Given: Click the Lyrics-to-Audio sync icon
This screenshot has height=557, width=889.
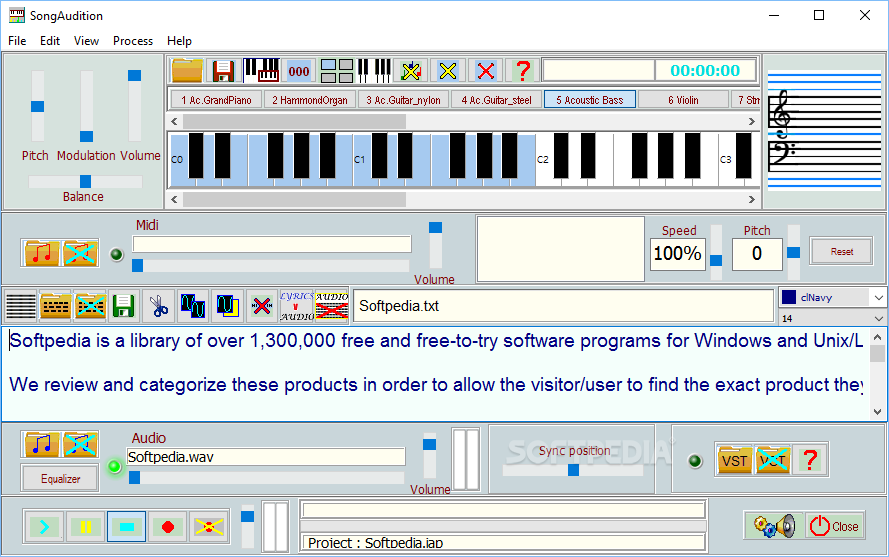Looking at the screenshot, I should coord(297,306).
